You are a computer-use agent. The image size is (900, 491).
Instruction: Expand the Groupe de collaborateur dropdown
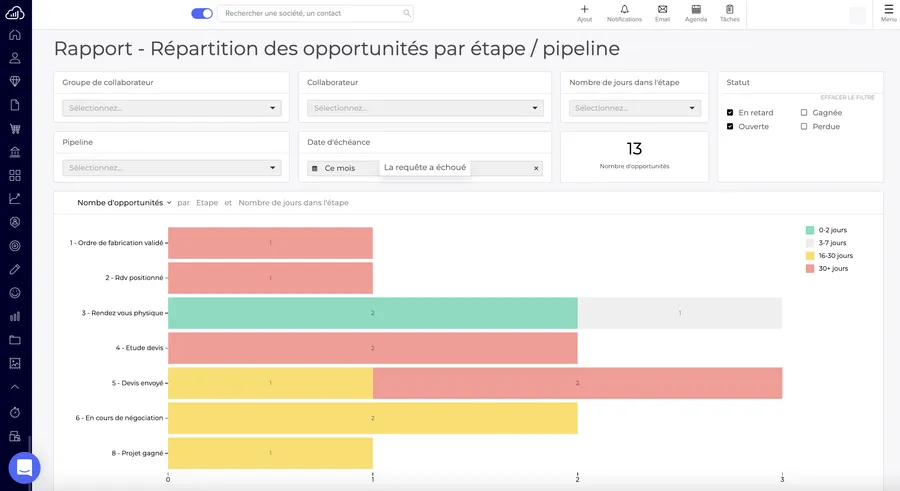172,108
